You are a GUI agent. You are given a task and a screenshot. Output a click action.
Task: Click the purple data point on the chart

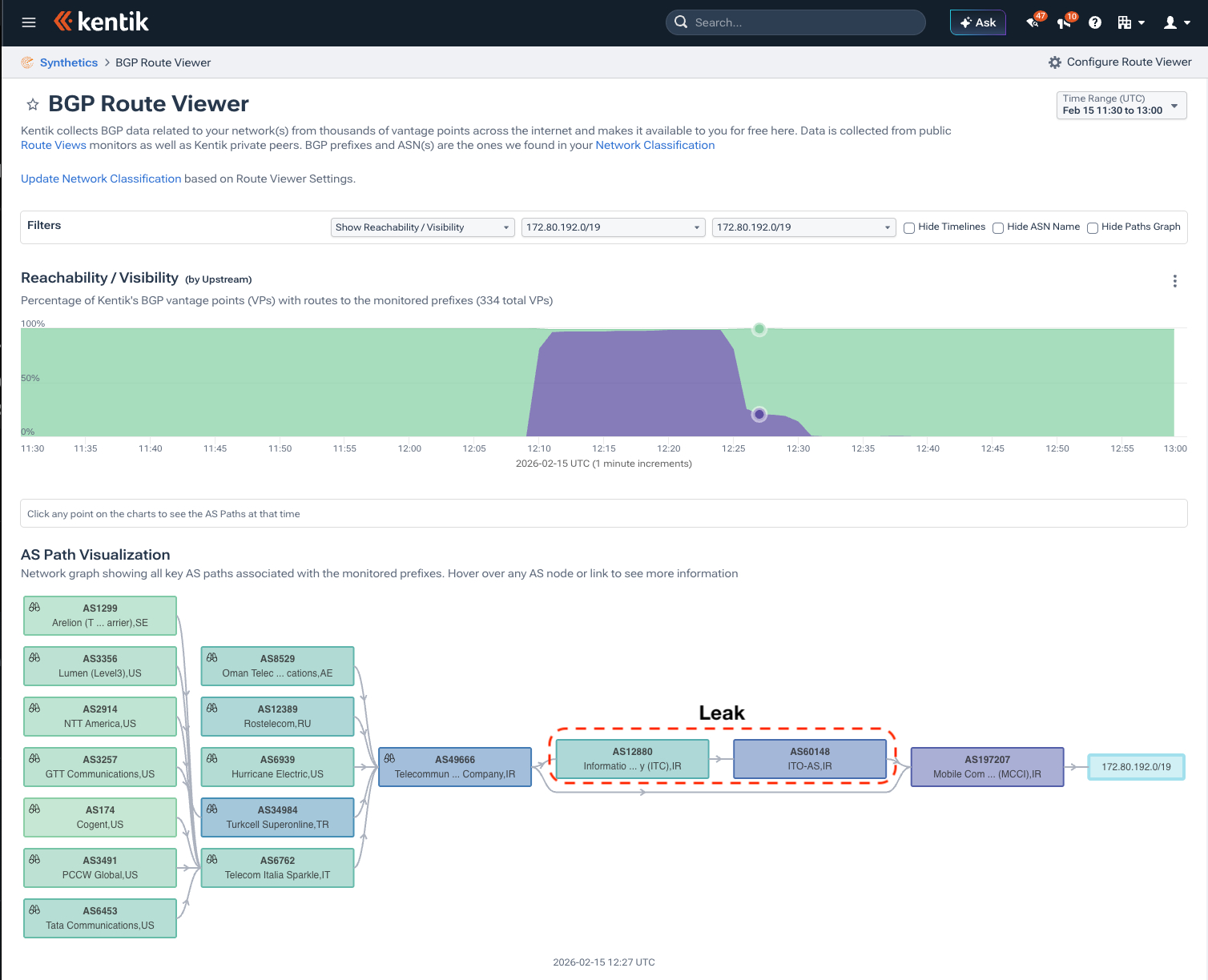759,414
